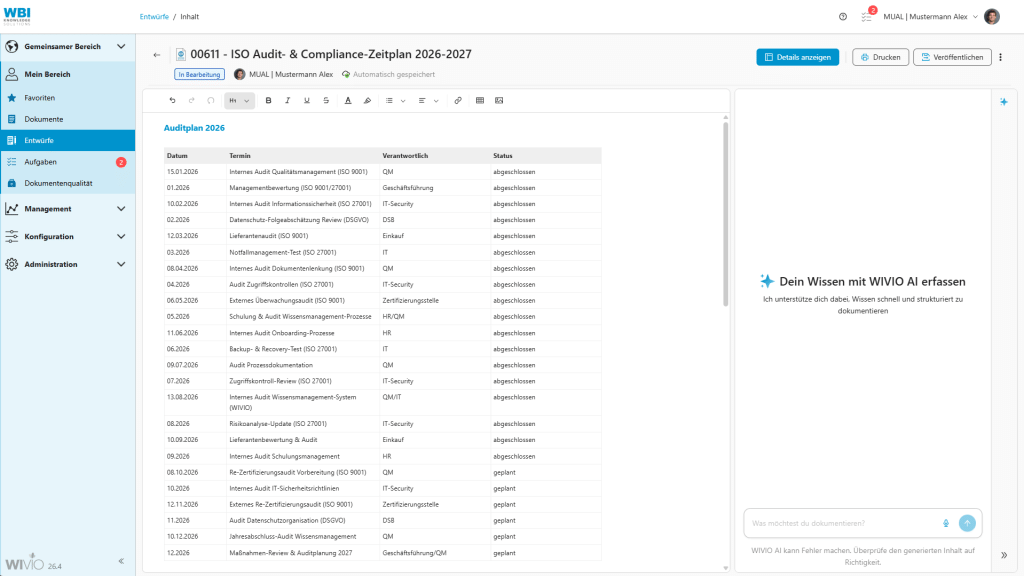Click the user avatar in header
Screen dimensions: 1024x576
pos(991,17)
